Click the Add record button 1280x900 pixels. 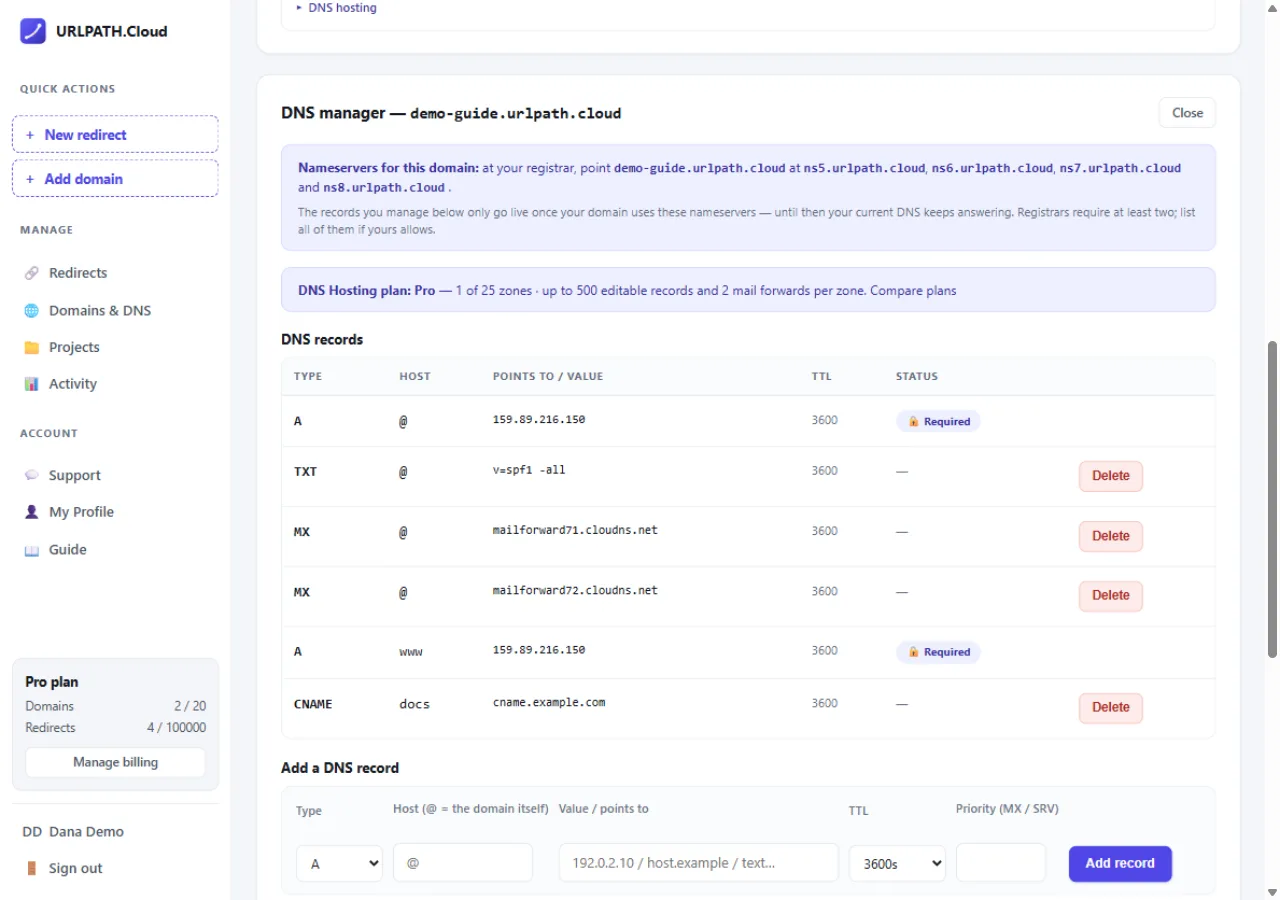tap(1120, 863)
